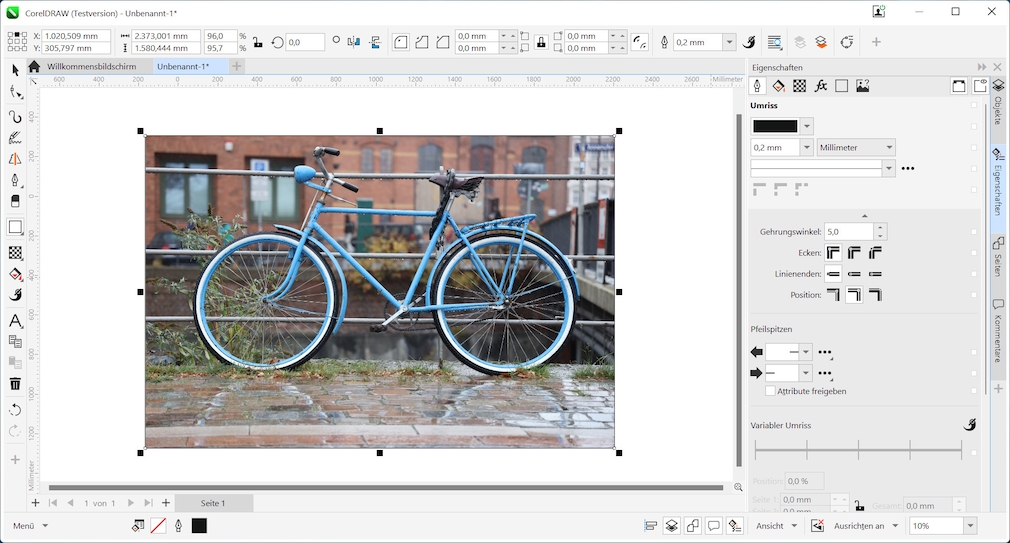
Task: Click start arrowhead options ellipsis
Action: coord(824,352)
